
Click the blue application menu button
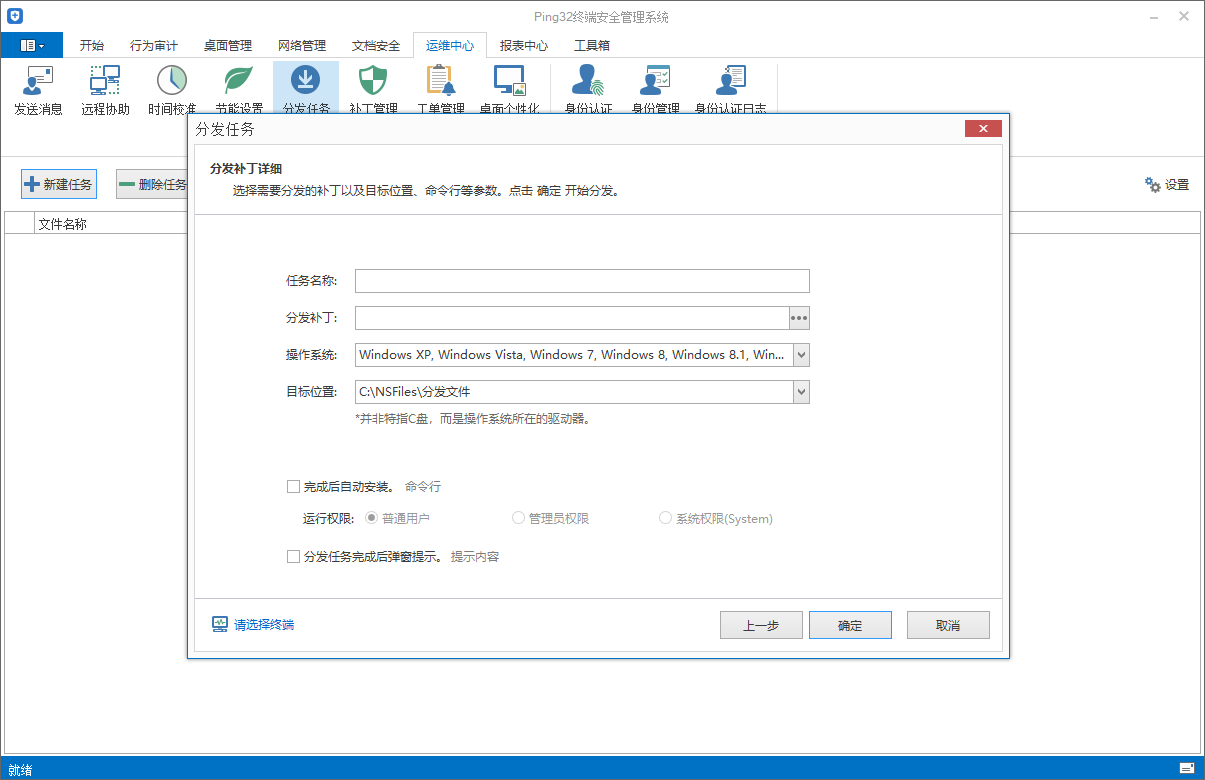[x=32, y=45]
